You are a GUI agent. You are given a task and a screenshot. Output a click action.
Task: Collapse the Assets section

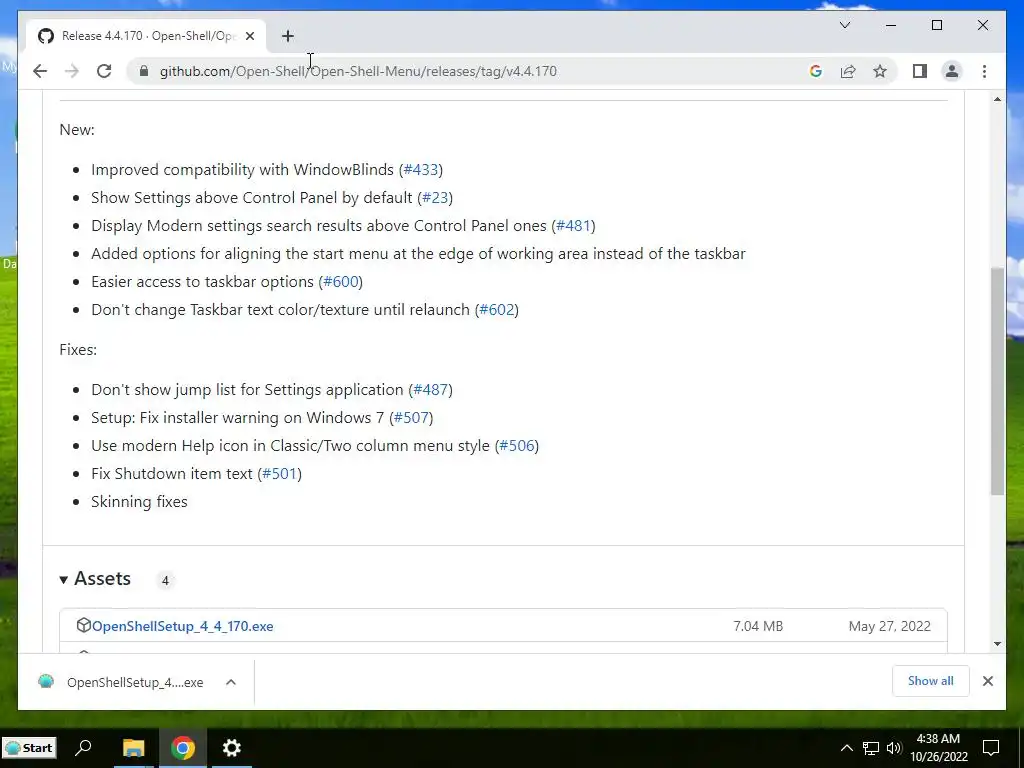[95, 579]
